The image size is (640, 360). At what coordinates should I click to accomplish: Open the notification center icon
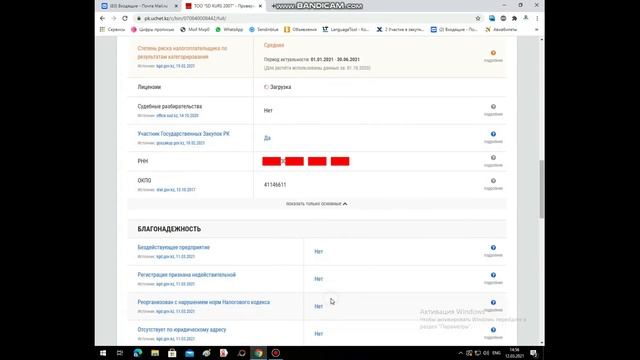tap(533, 353)
